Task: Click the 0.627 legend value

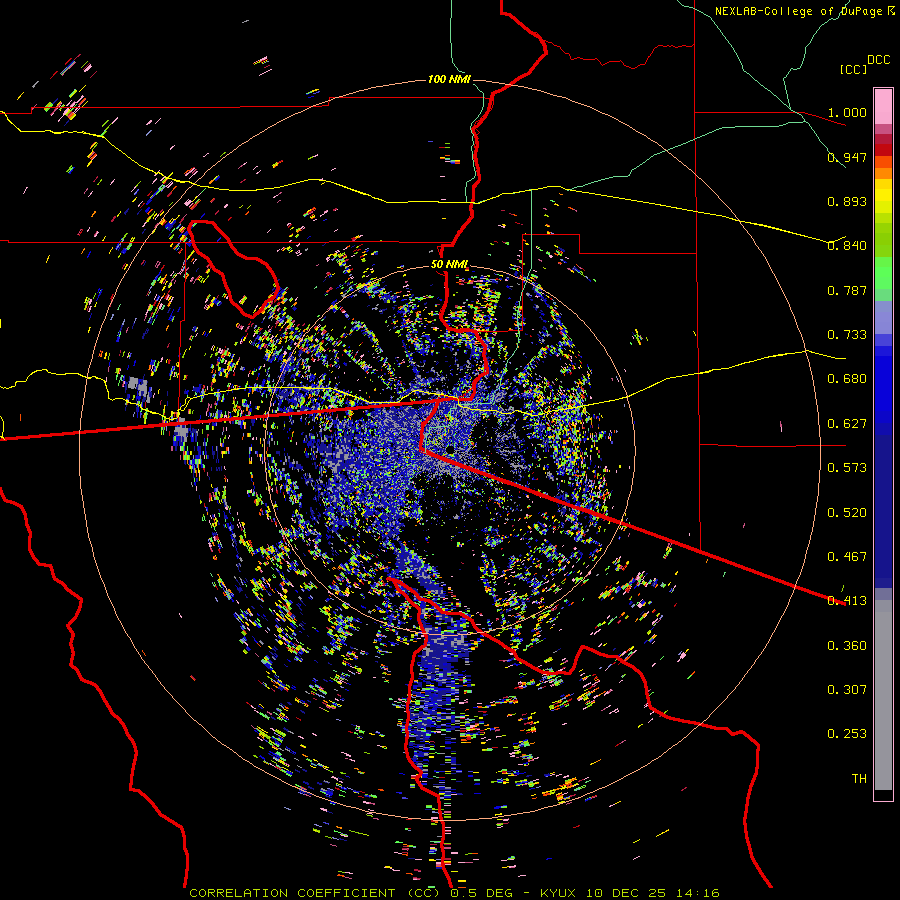Action: [847, 424]
